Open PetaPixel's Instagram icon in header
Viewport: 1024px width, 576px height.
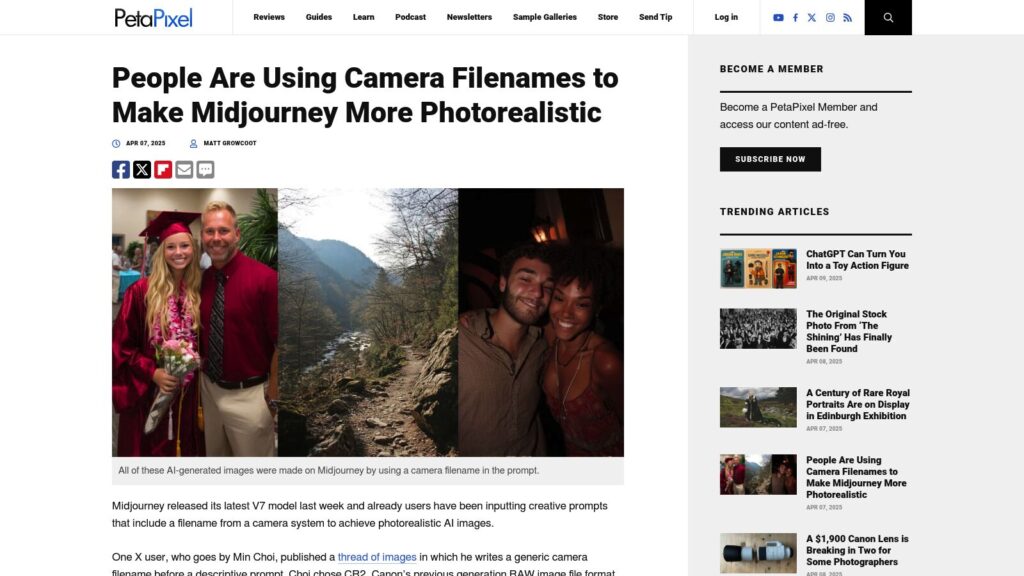click(830, 18)
